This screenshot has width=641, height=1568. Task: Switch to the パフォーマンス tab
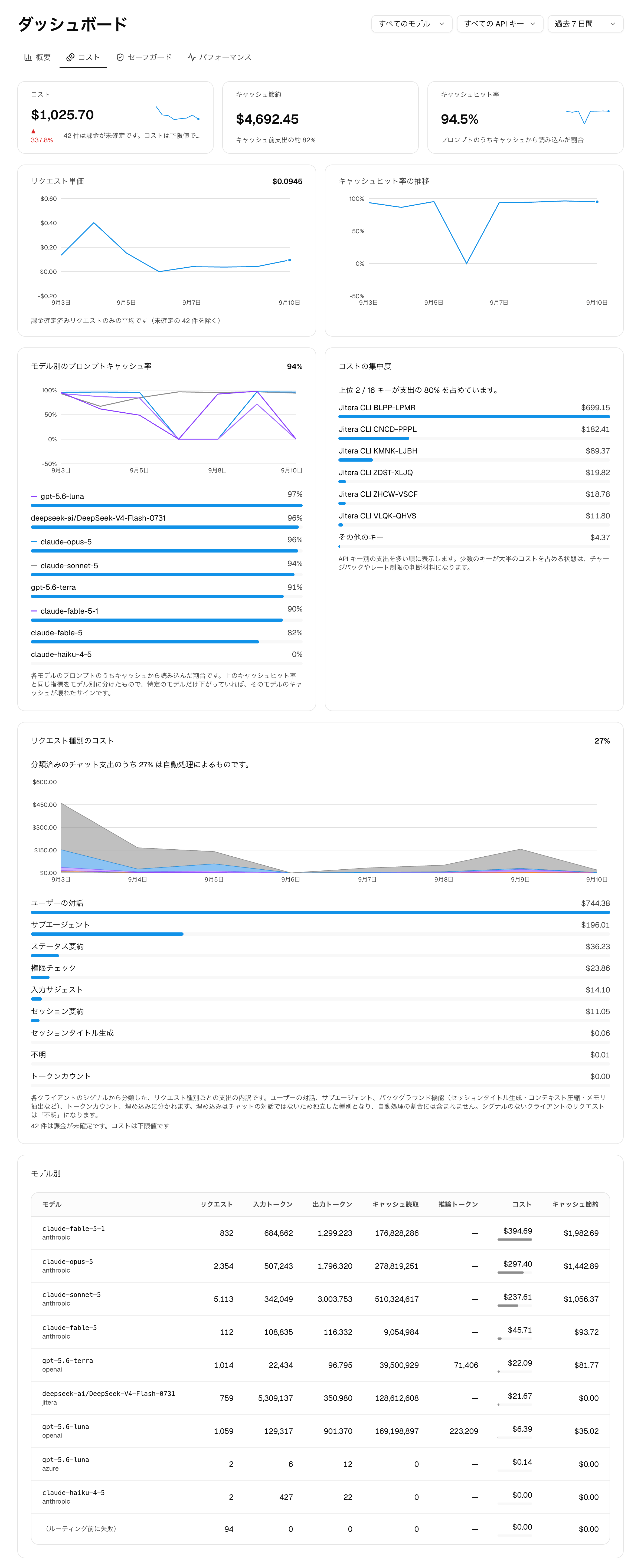pos(219,57)
